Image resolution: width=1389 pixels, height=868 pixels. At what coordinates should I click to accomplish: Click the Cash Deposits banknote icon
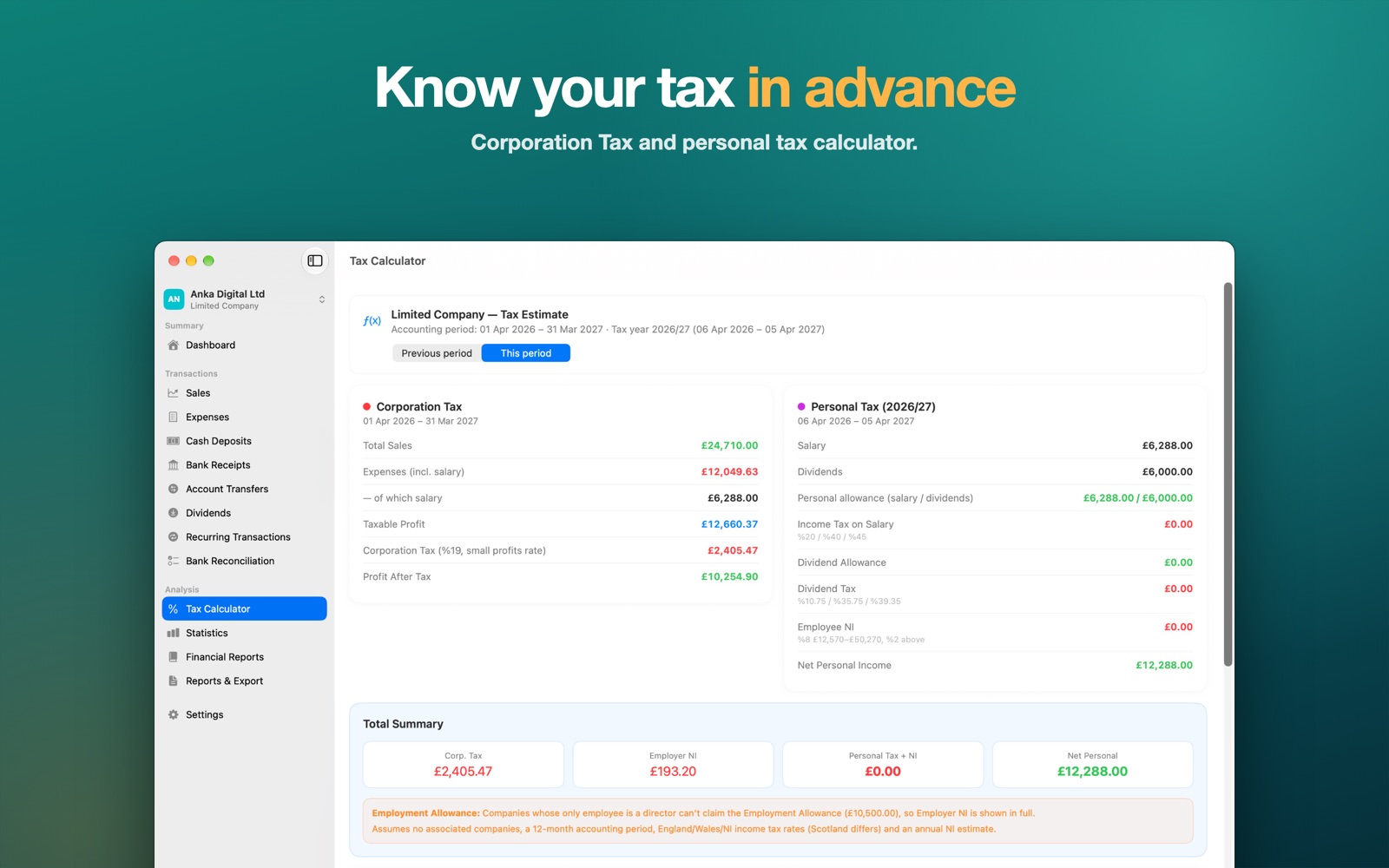pos(173,441)
